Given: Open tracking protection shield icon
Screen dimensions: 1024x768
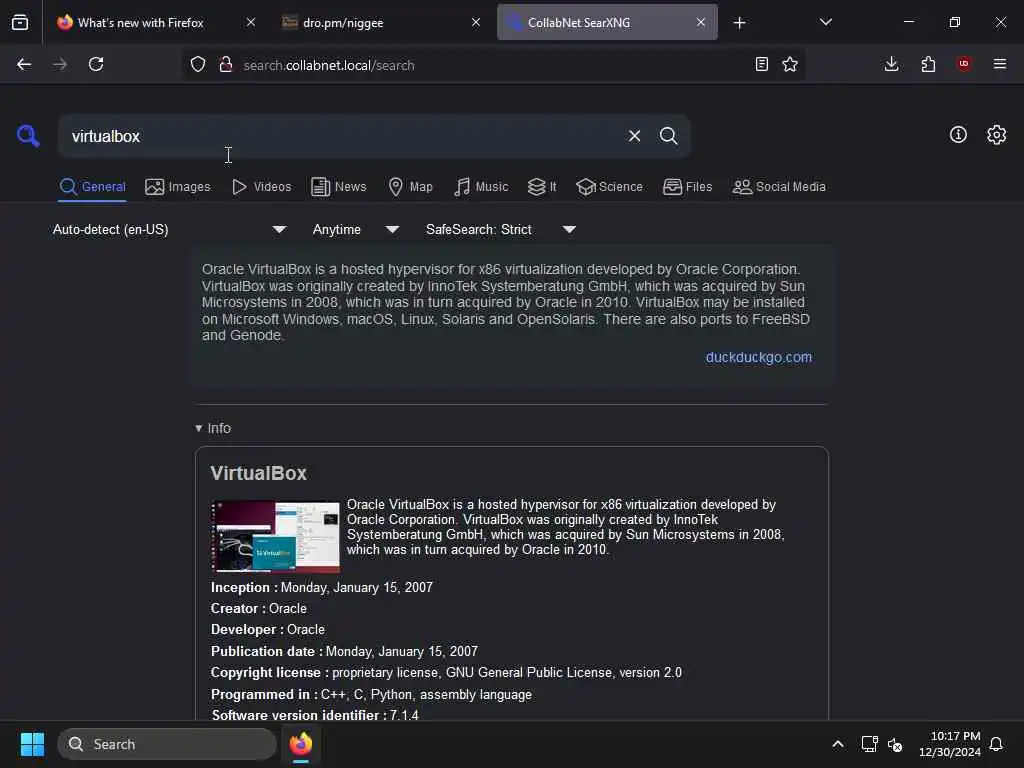Looking at the screenshot, I should (198, 64).
